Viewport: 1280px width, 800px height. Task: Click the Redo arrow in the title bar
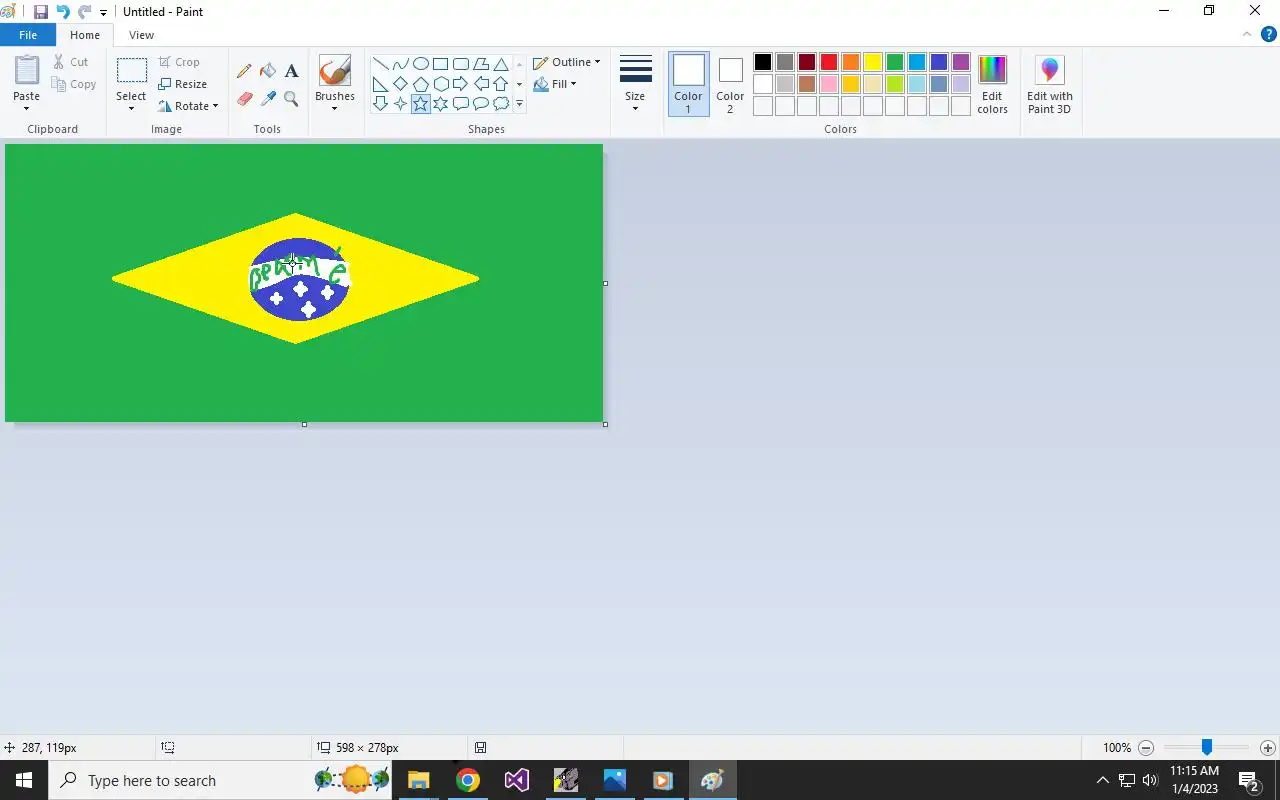click(85, 12)
